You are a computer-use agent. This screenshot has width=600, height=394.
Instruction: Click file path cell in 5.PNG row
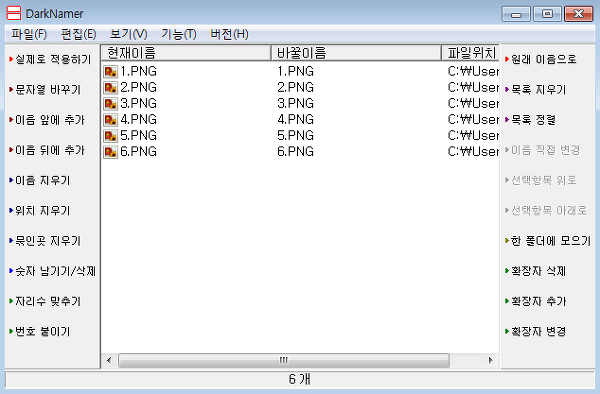coord(473,136)
